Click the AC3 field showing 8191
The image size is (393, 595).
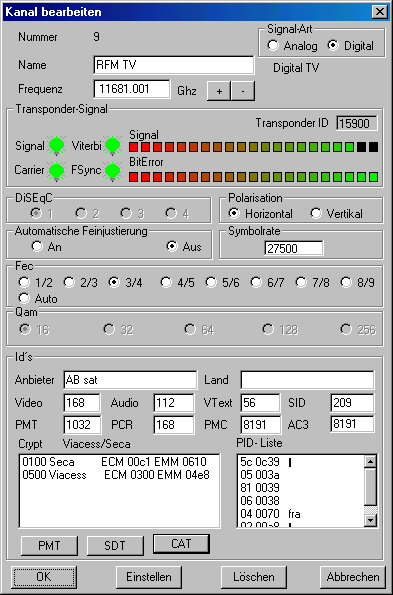[x=352, y=424]
